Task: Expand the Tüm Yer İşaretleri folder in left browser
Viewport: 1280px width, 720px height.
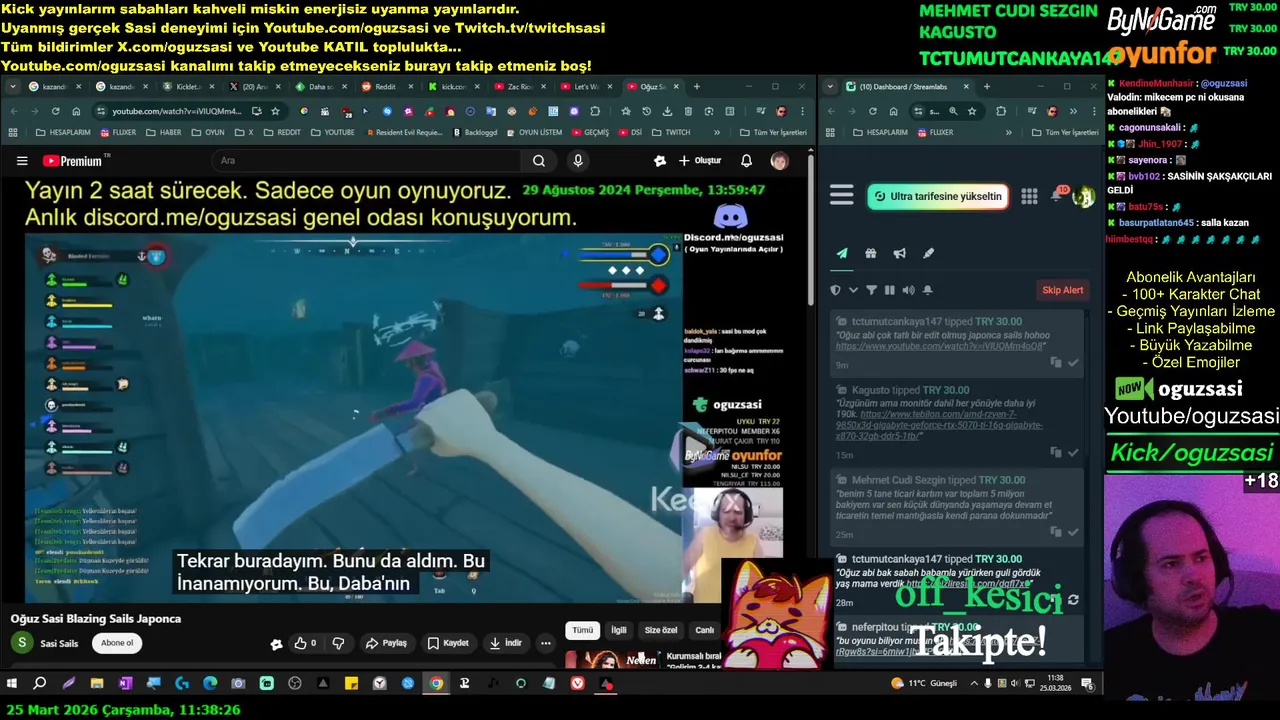Action: click(773, 132)
